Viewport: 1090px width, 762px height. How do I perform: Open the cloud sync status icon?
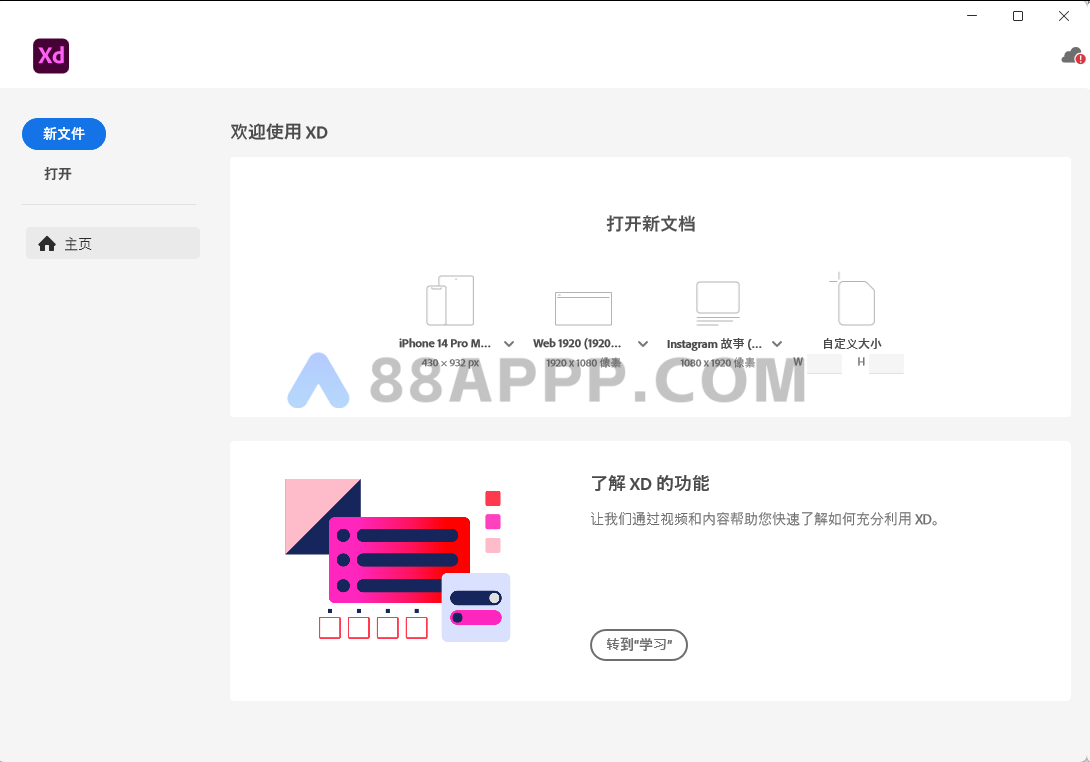(x=1072, y=56)
